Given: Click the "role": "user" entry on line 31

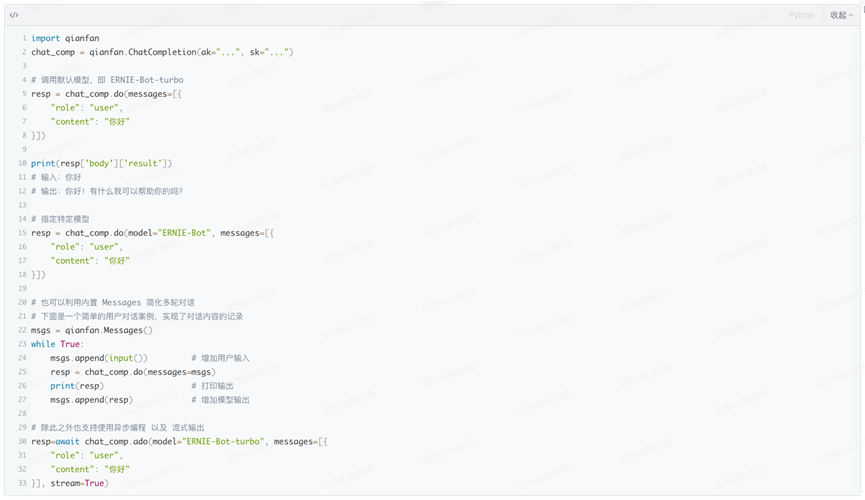Looking at the screenshot, I should click(x=87, y=455).
